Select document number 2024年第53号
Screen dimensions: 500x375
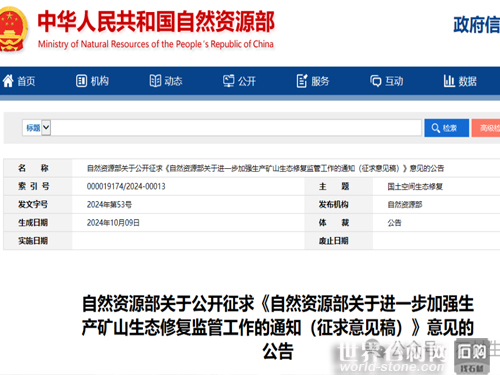109,205
